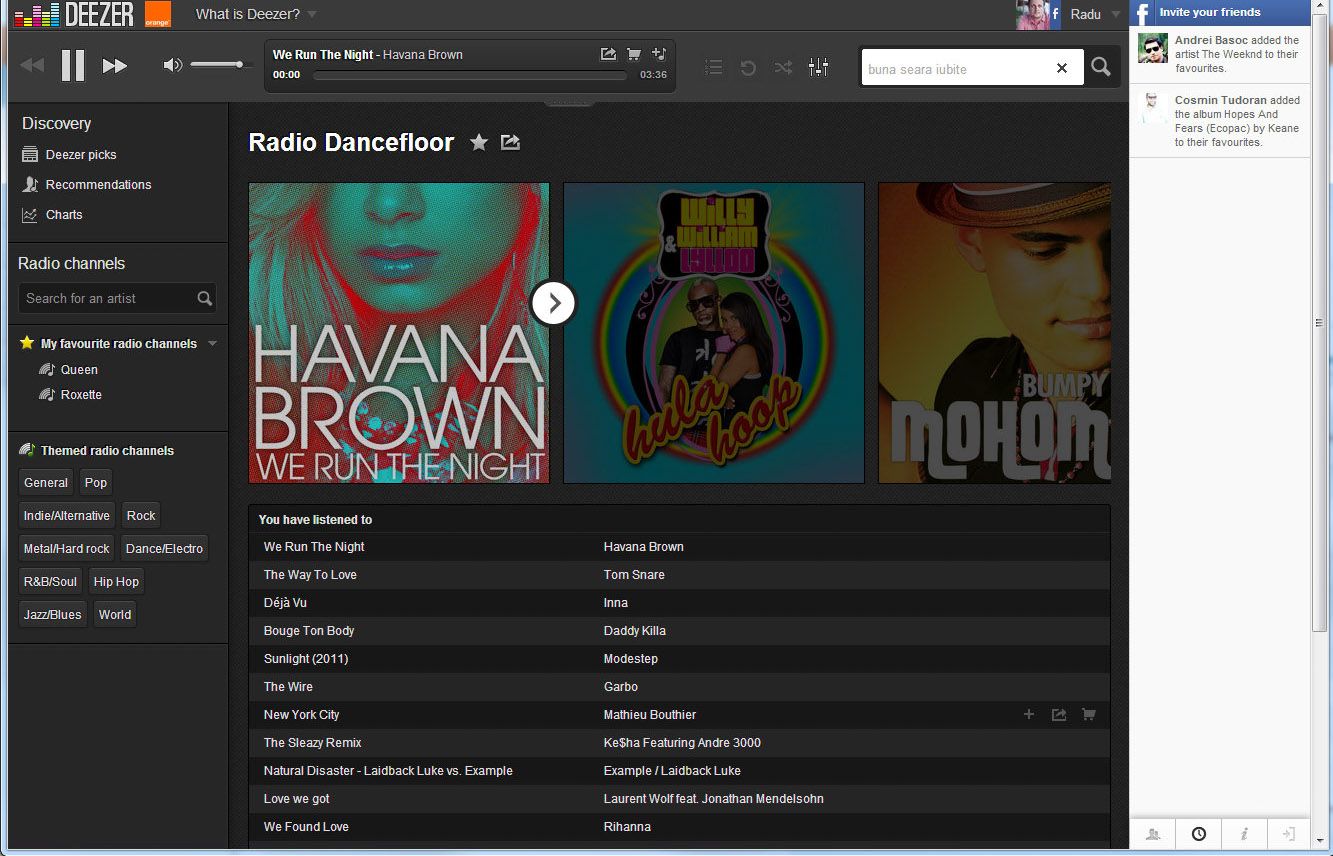The image size is (1333, 856).
Task: Collapse the Facebook sidebar panel
Action: (1289, 834)
